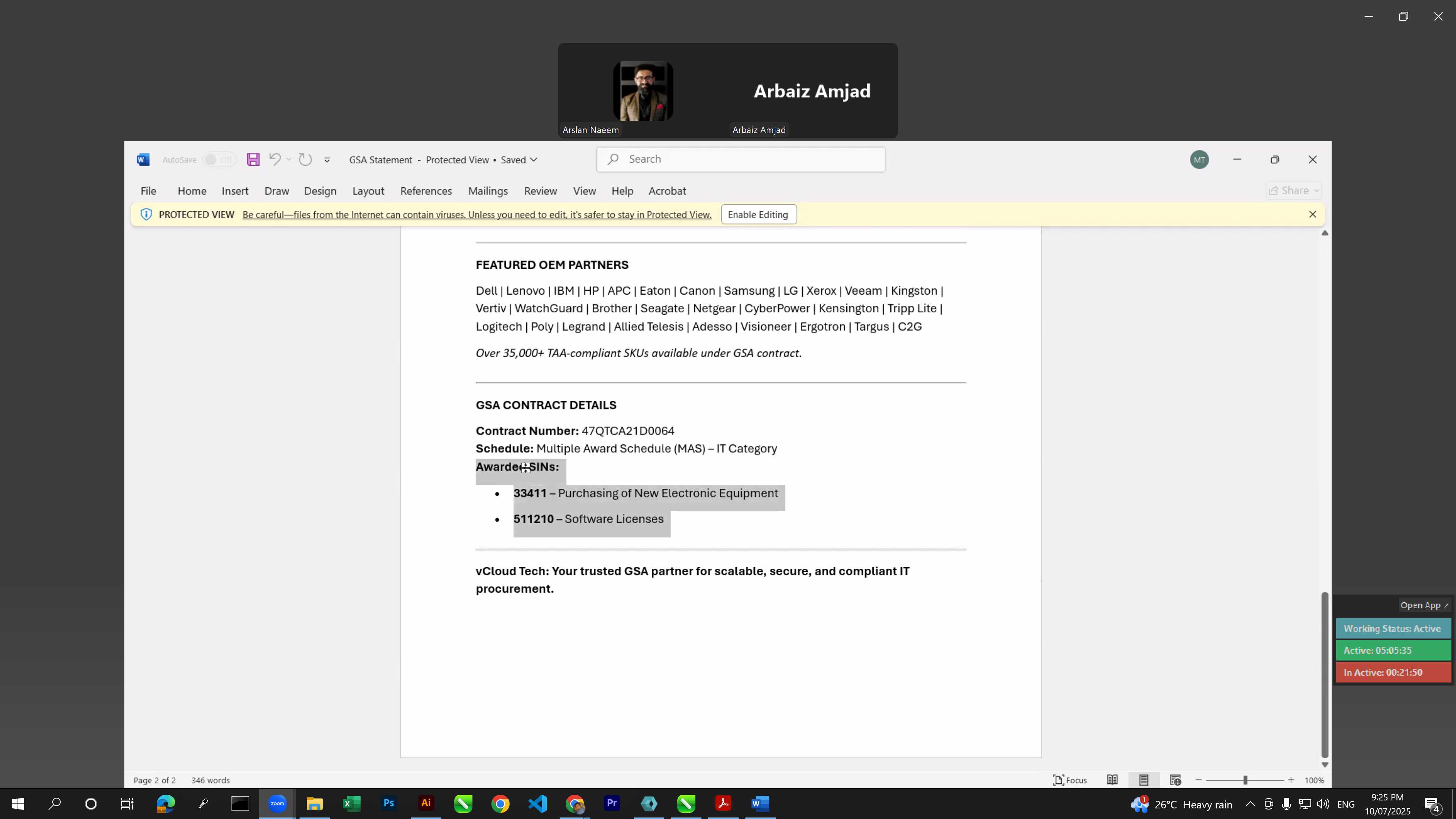Viewport: 1456px width, 819px height.
Task: Open Microsoft Edge from the taskbar
Action: (x=166, y=804)
